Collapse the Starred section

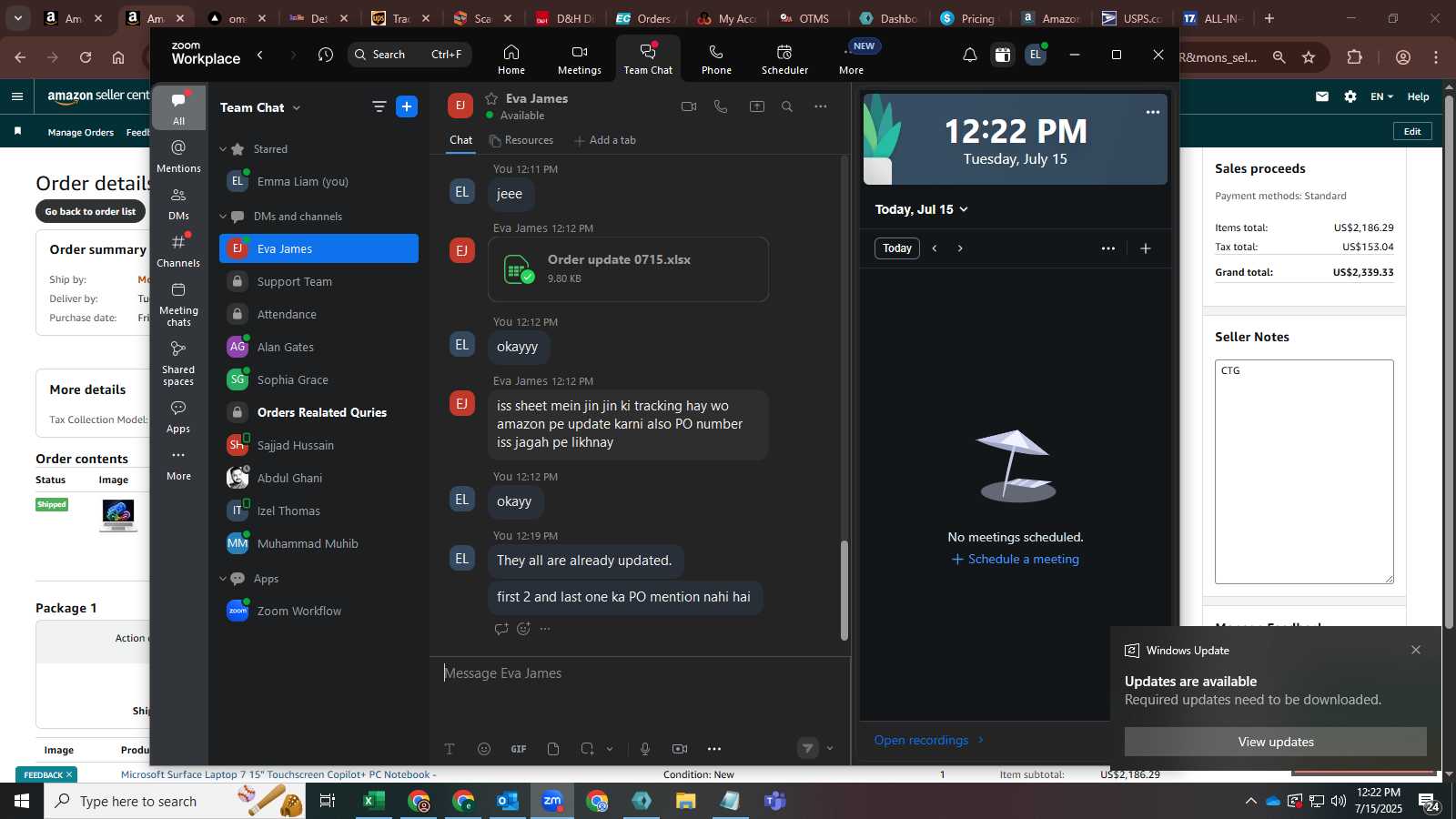coord(223,149)
